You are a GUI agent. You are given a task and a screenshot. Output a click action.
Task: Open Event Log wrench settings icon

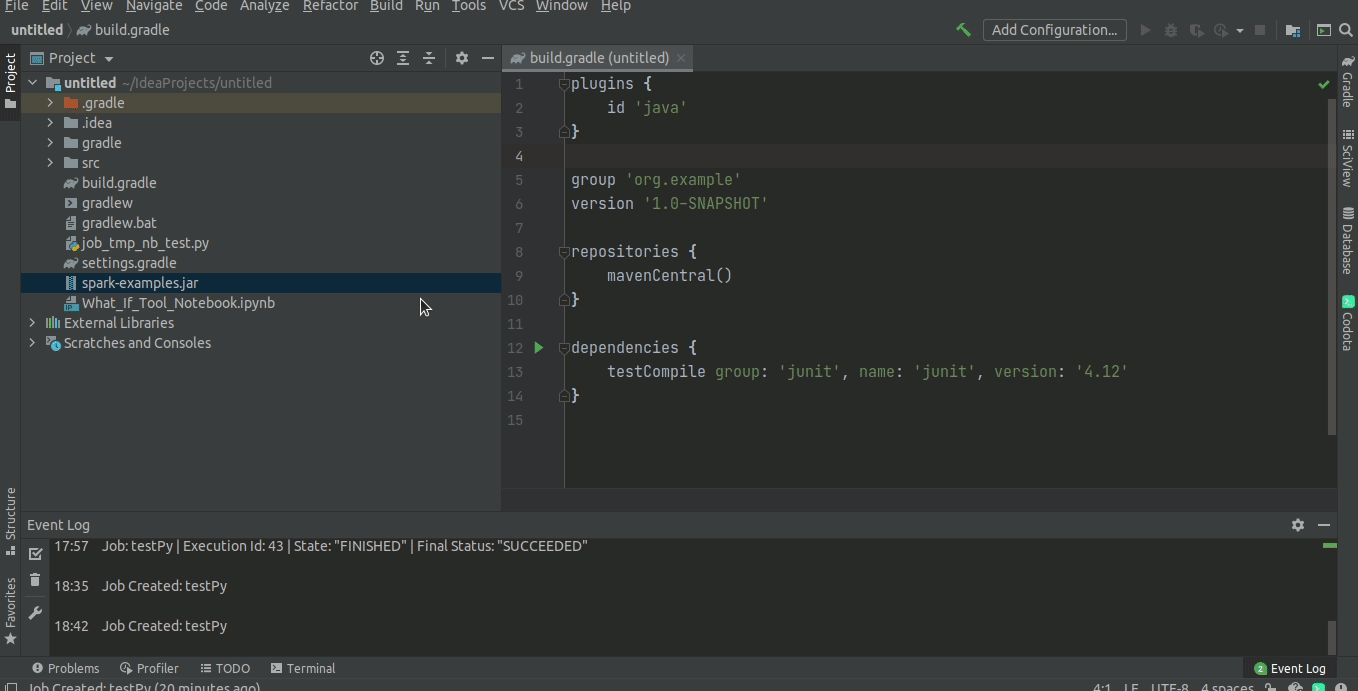(35, 613)
